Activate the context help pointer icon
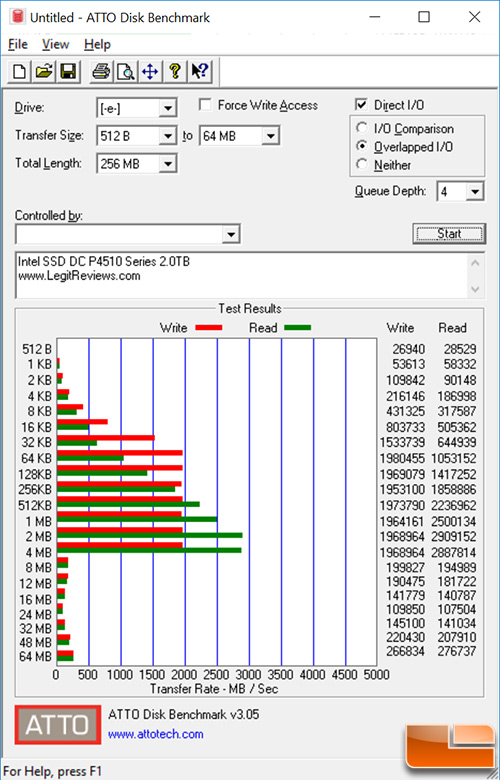This screenshot has height=780, width=500. click(200, 72)
